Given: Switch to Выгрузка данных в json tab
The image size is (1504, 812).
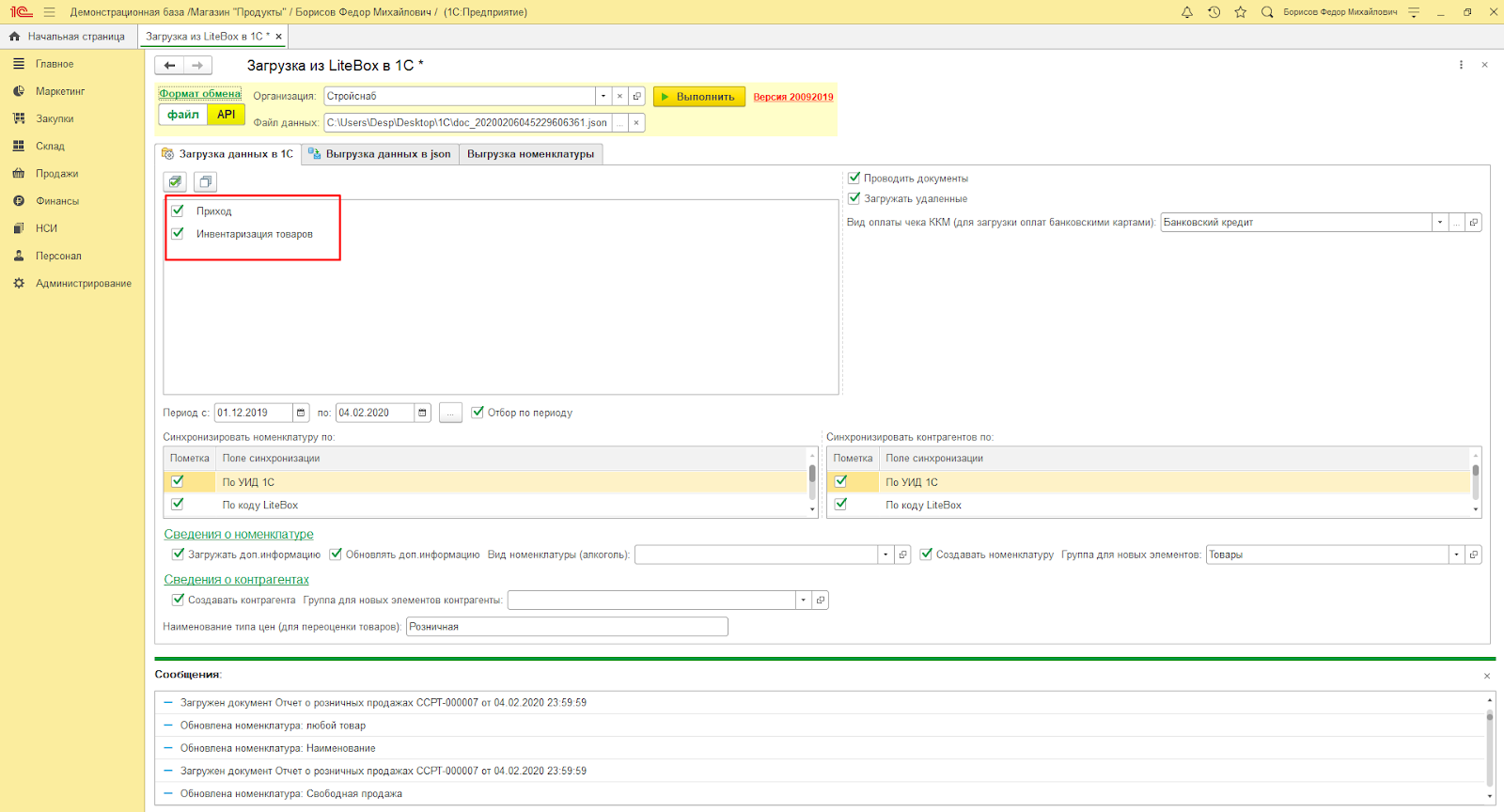Looking at the screenshot, I should point(380,154).
